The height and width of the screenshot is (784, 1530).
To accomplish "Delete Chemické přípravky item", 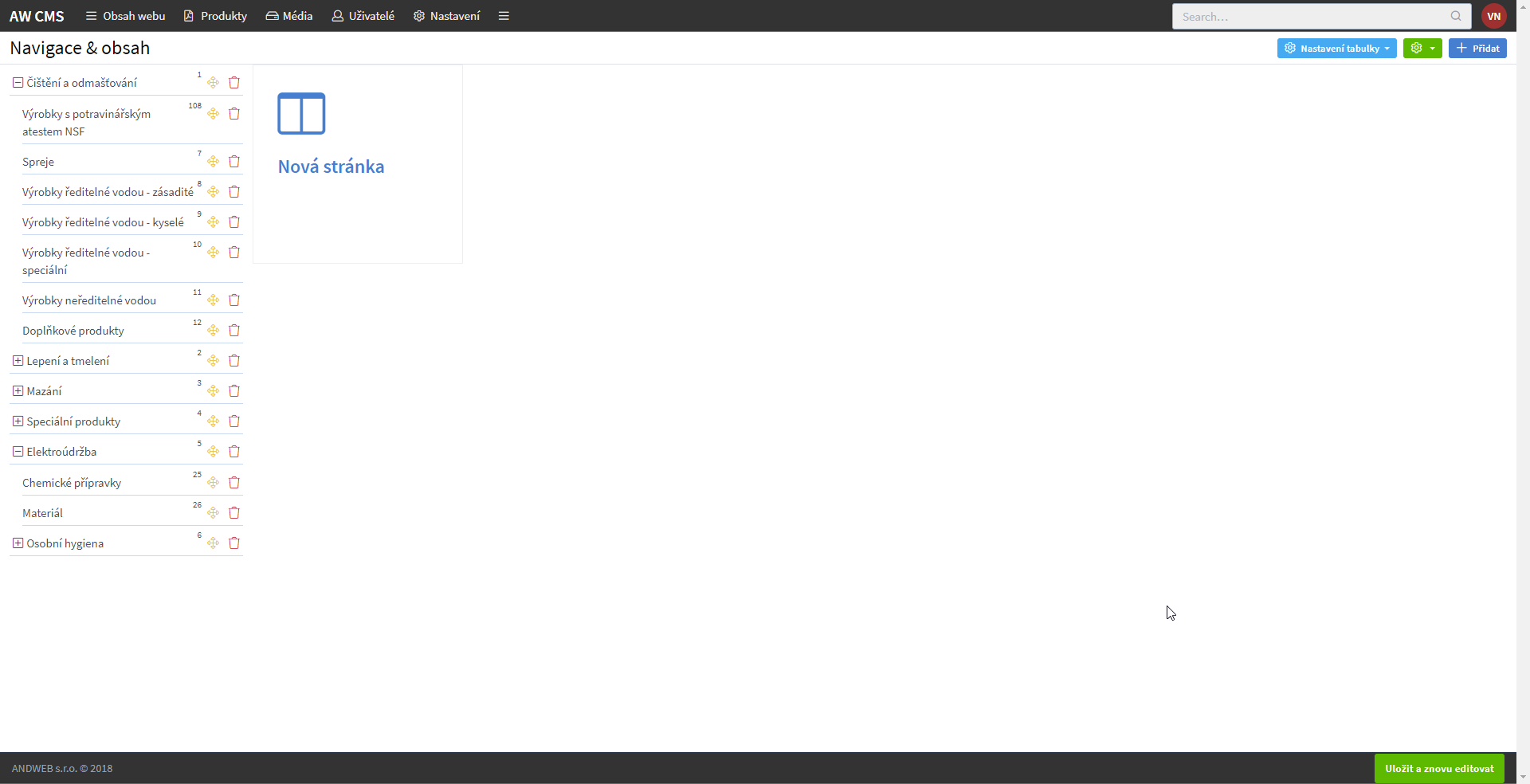I will point(234,482).
